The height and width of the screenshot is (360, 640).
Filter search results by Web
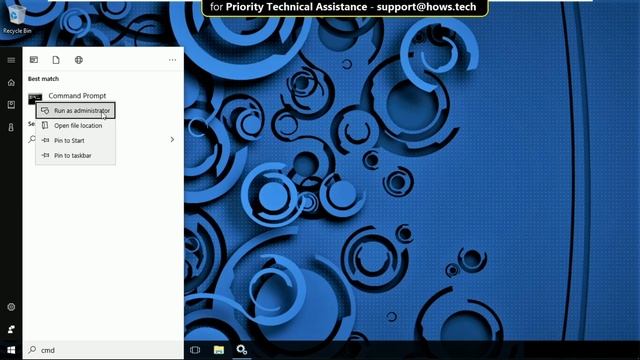[79, 60]
